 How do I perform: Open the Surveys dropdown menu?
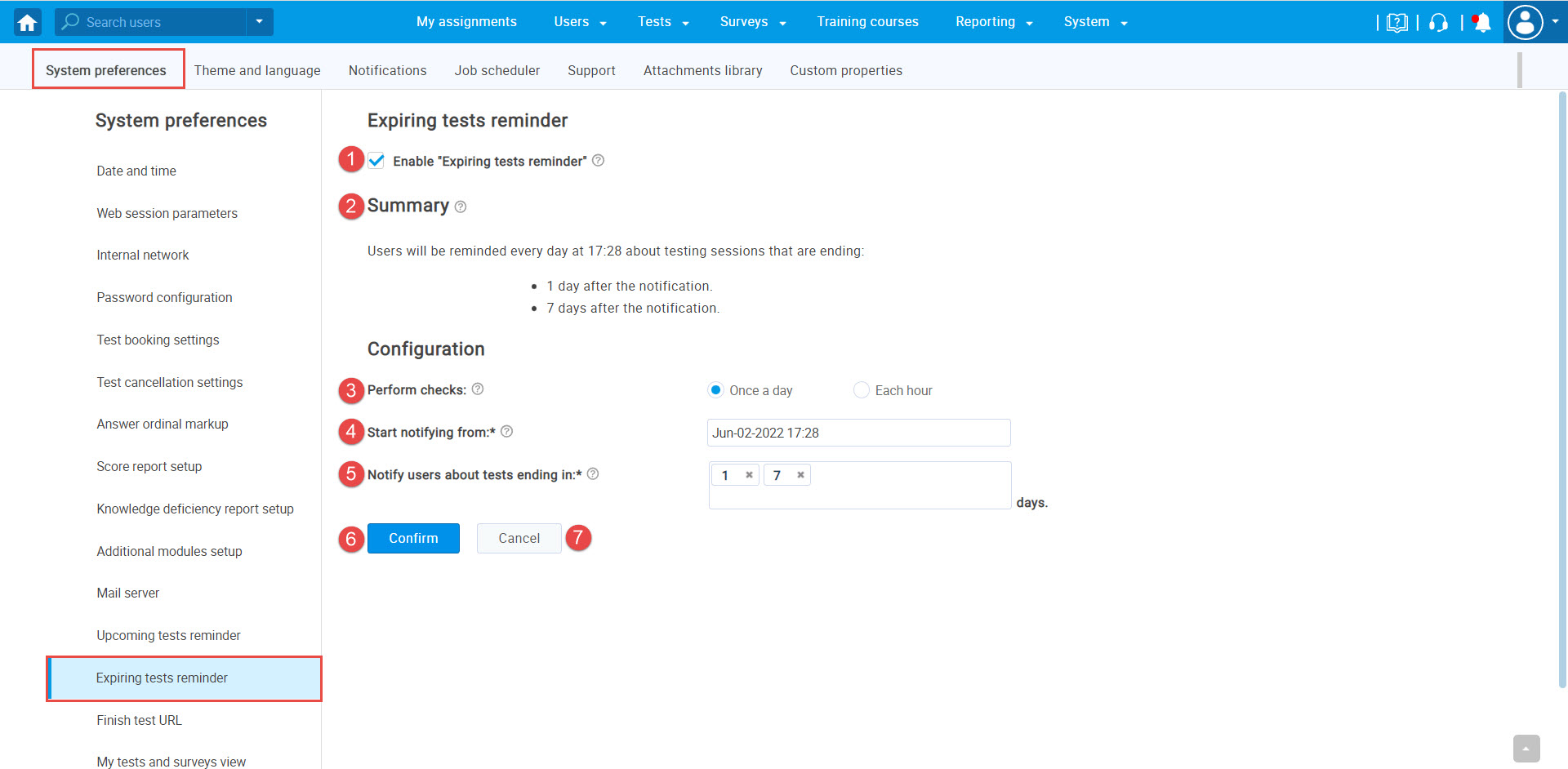(744, 22)
